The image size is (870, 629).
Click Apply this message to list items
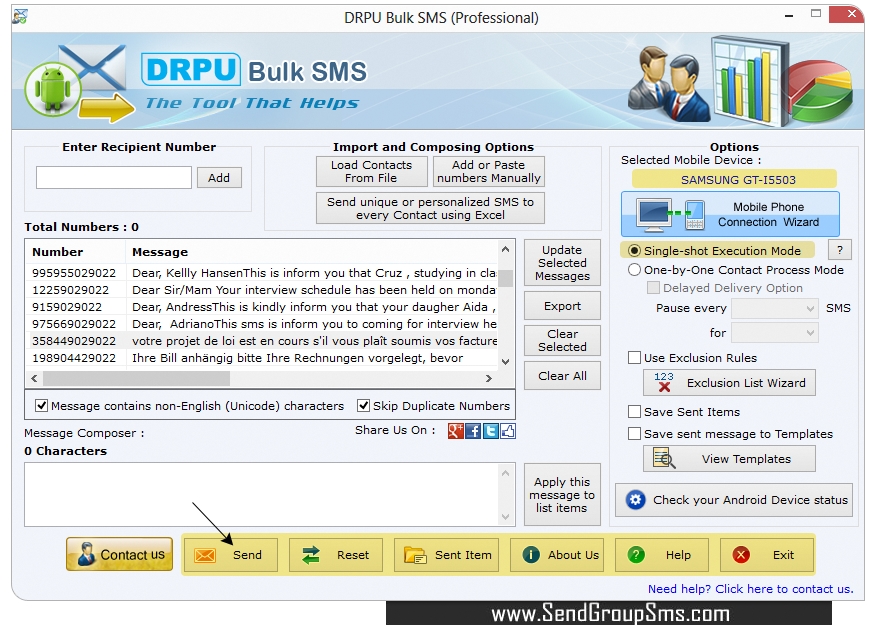pos(562,495)
